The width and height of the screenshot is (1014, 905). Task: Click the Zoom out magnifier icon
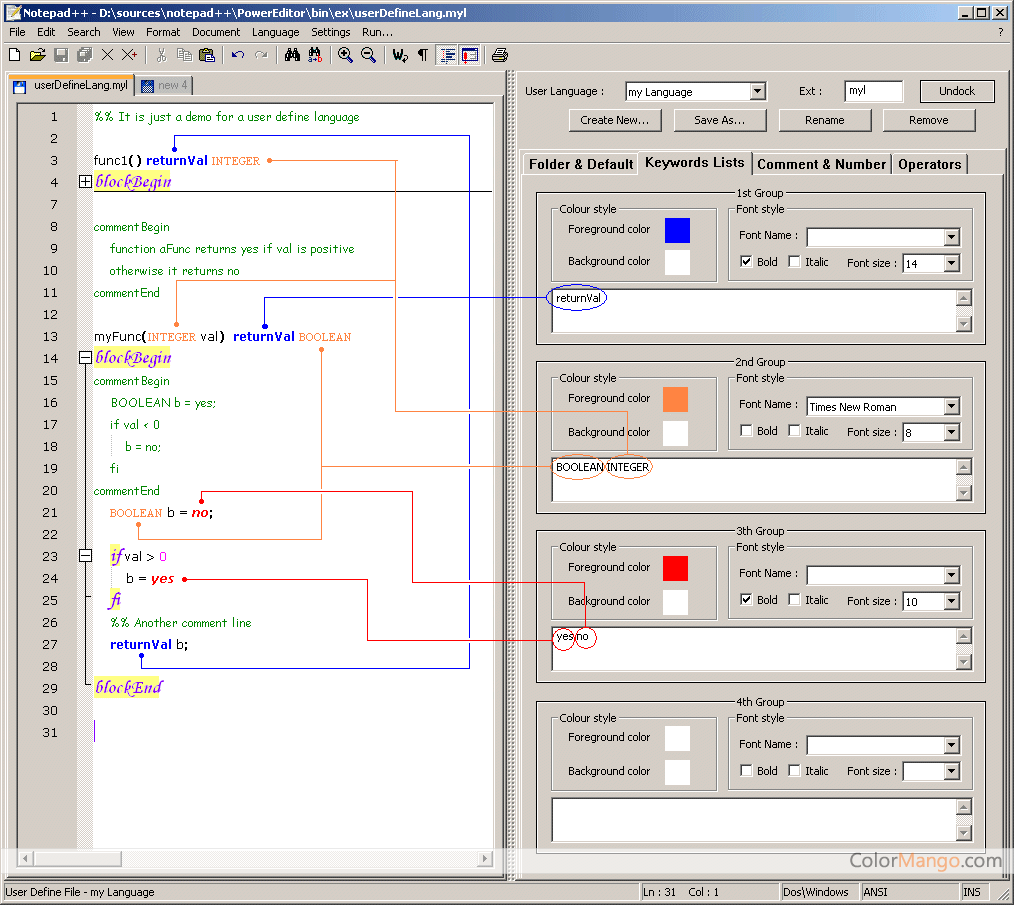[x=368, y=55]
